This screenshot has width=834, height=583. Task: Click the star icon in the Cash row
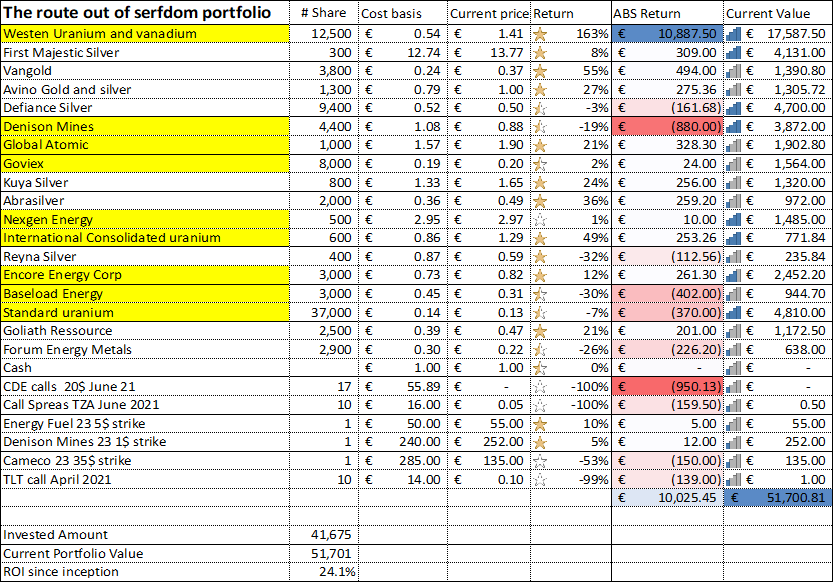[x=540, y=368]
